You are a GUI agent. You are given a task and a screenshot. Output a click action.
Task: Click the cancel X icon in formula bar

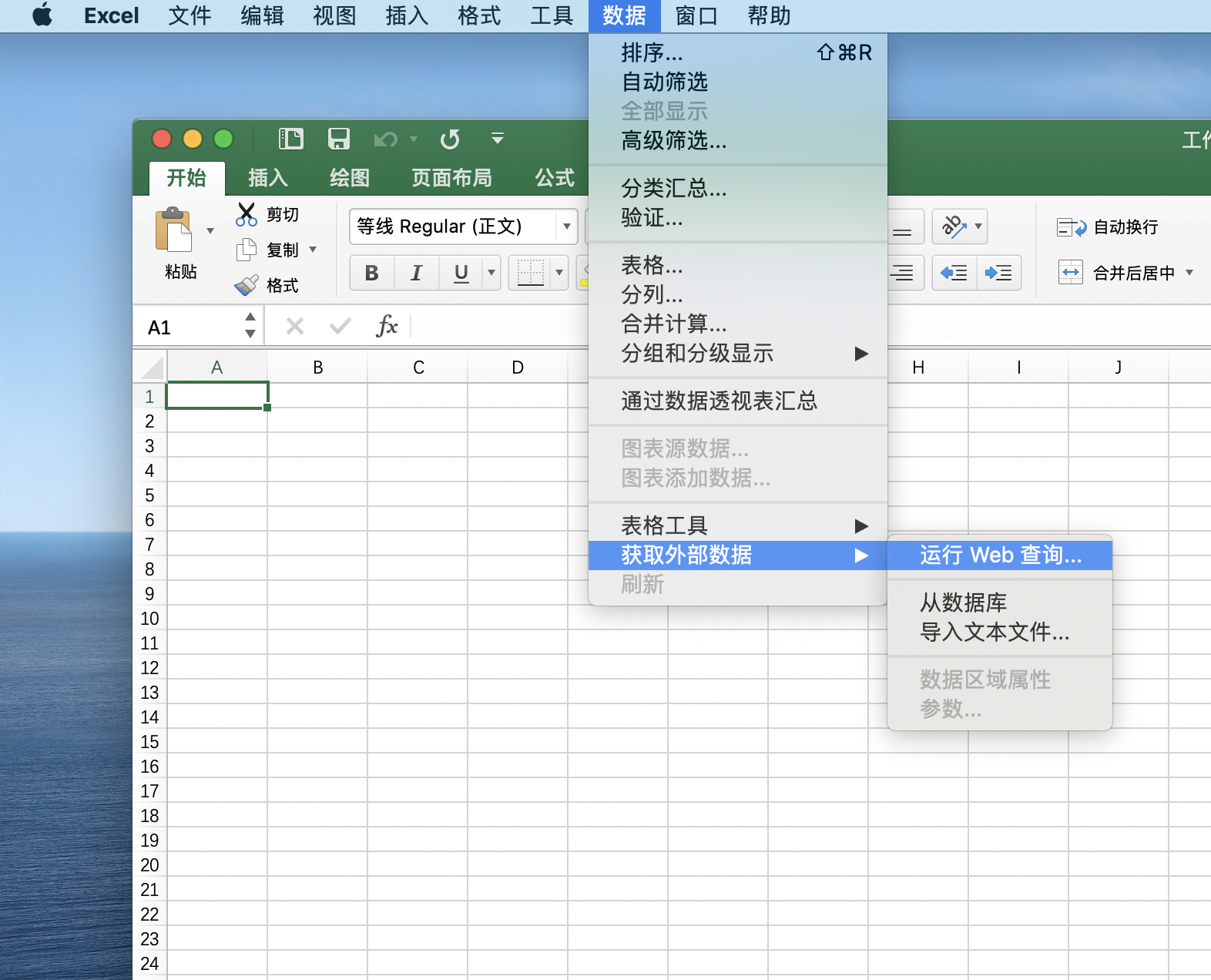point(295,327)
